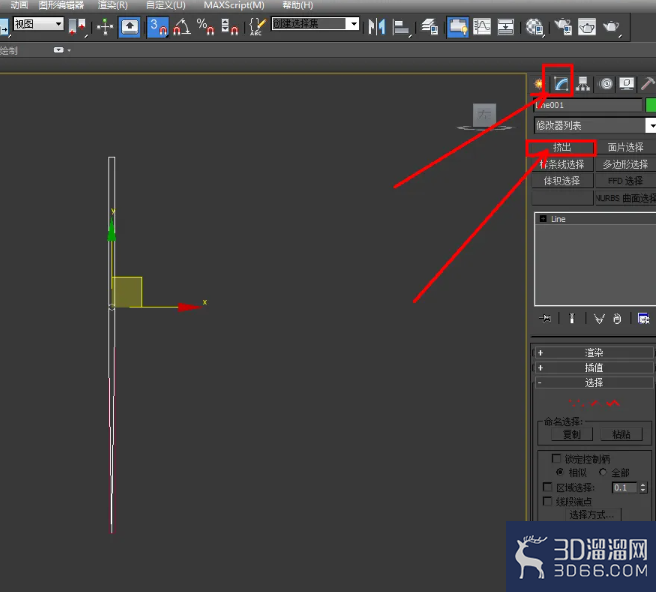The image size is (656, 592).
Task: Open the 动画 menu
Action: [x=19, y=5]
